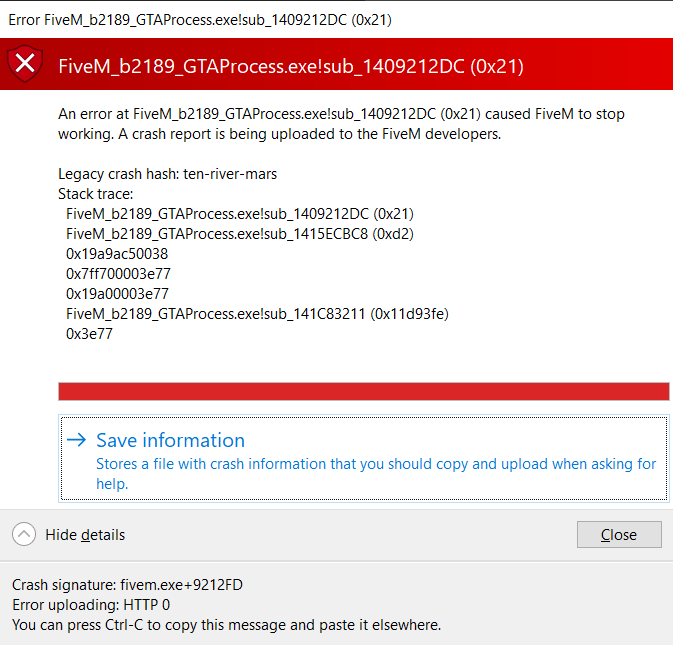673x645 pixels.
Task: Click the 'Error uploading: HTTP 0' text
Action: 91,605
